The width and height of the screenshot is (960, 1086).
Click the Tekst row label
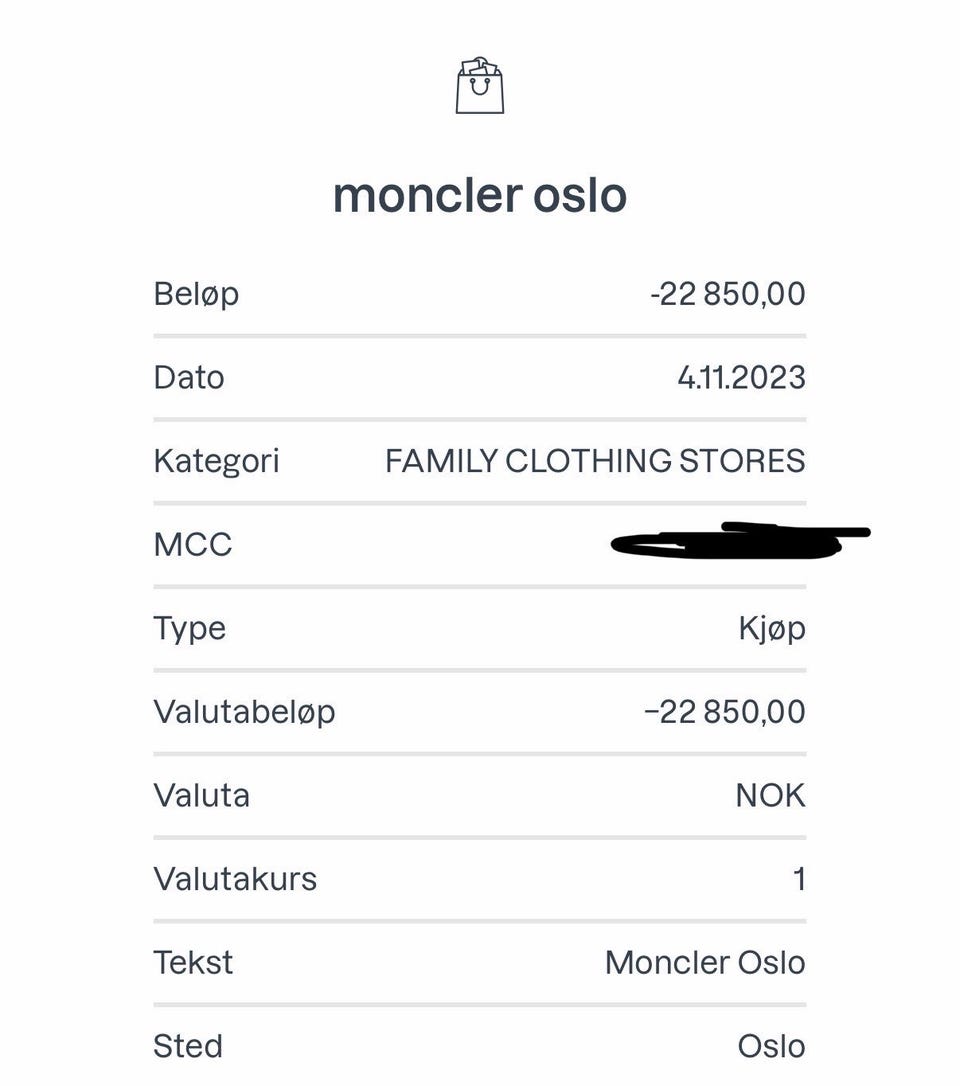(193, 962)
